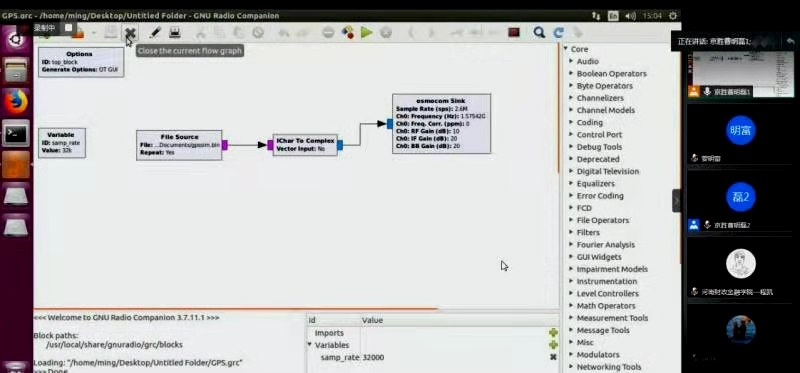
Task: Open the find blocks magnifier icon
Action: coord(539,33)
